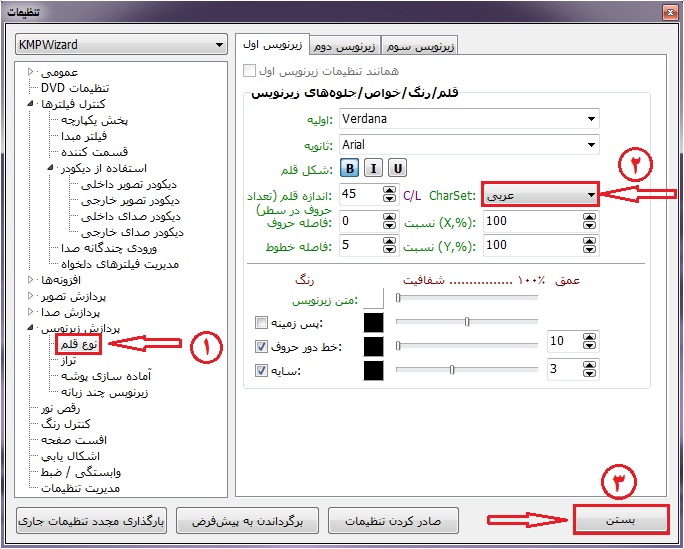Open the CharSet عربی dropdown
The height and width of the screenshot is (549, 684).
click(x=541, y=194)
